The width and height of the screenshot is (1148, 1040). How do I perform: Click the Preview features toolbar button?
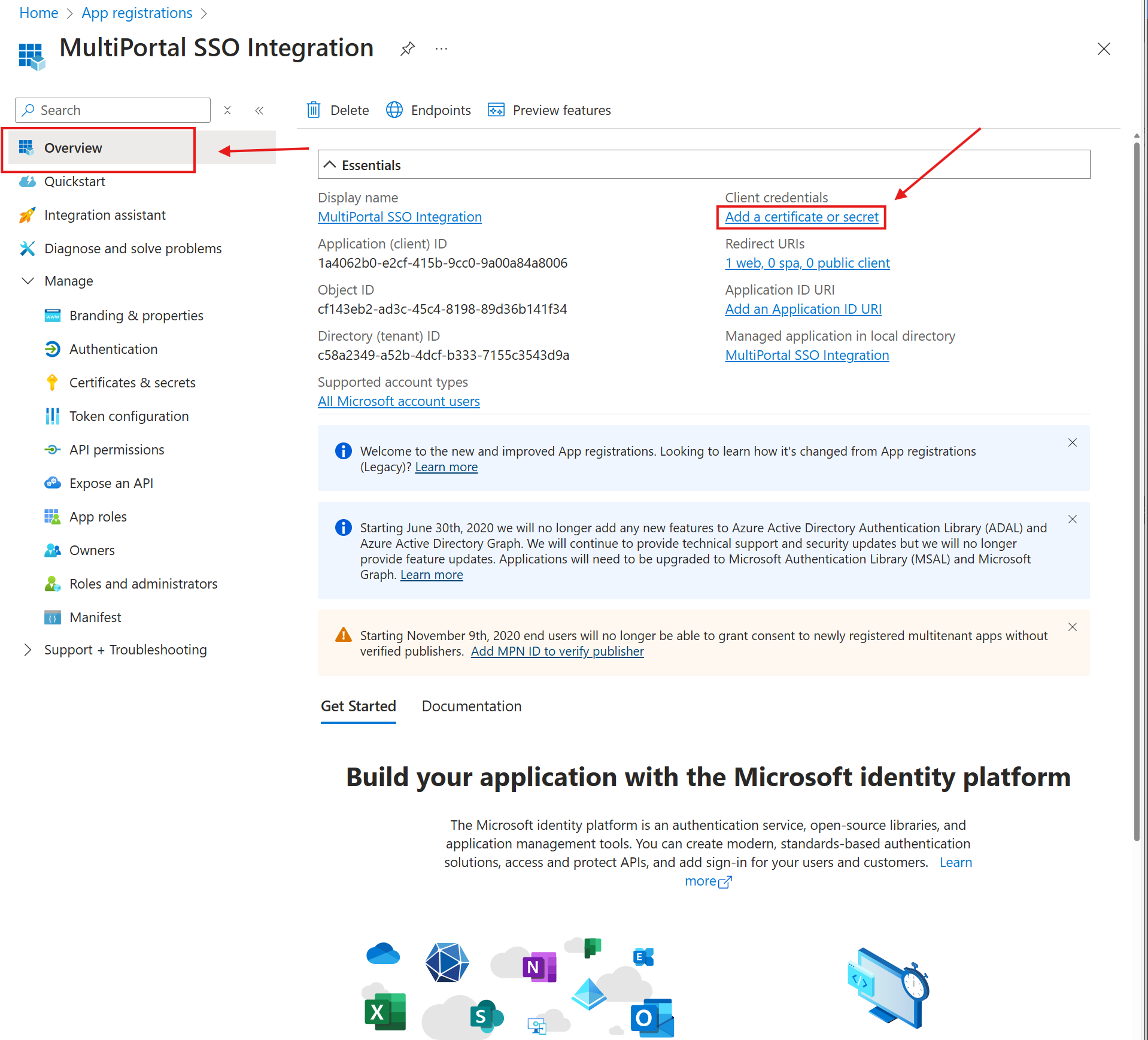click(549, 110)
